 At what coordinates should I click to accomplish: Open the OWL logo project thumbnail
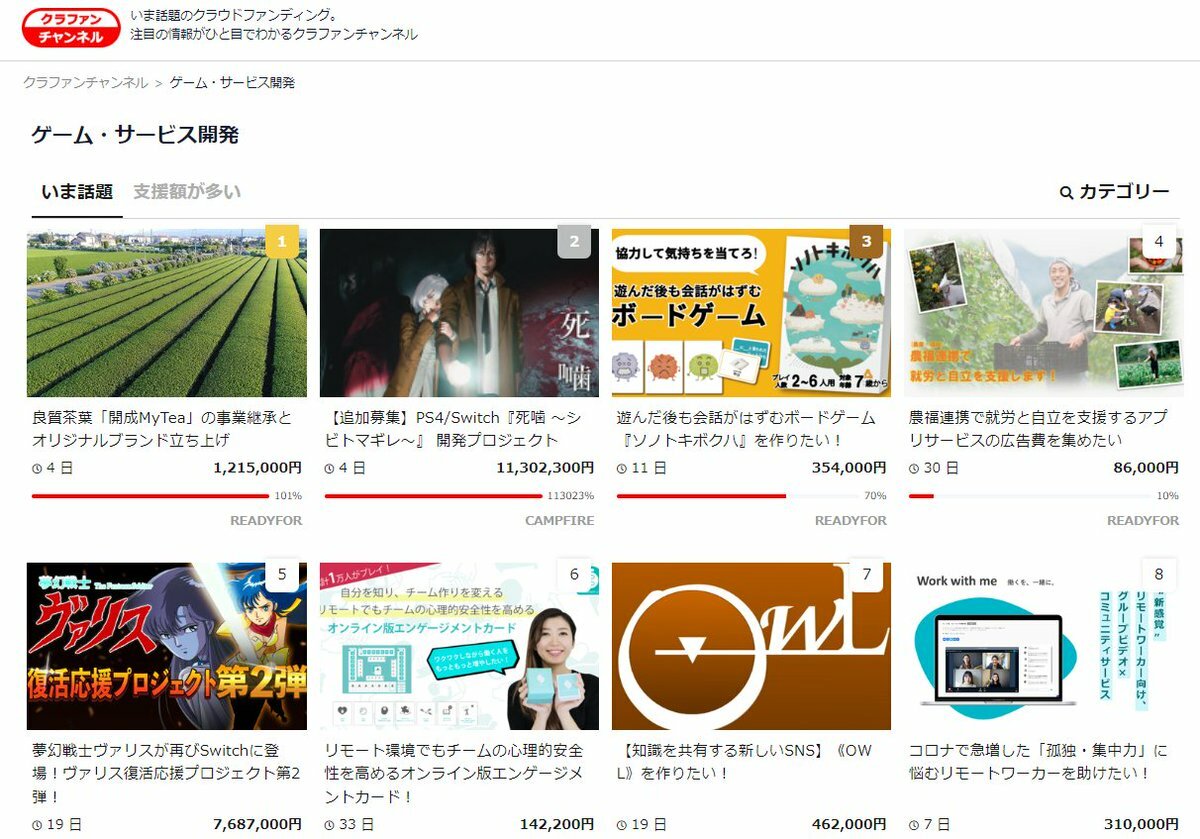751,646
